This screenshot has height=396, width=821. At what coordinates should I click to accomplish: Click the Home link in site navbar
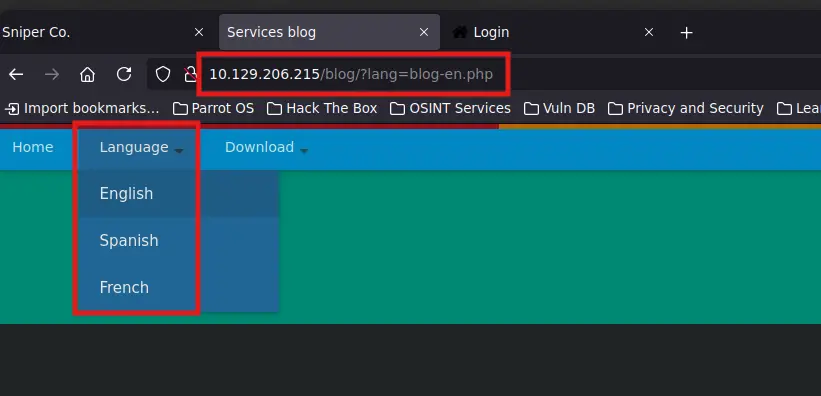[x=33, y=148]
